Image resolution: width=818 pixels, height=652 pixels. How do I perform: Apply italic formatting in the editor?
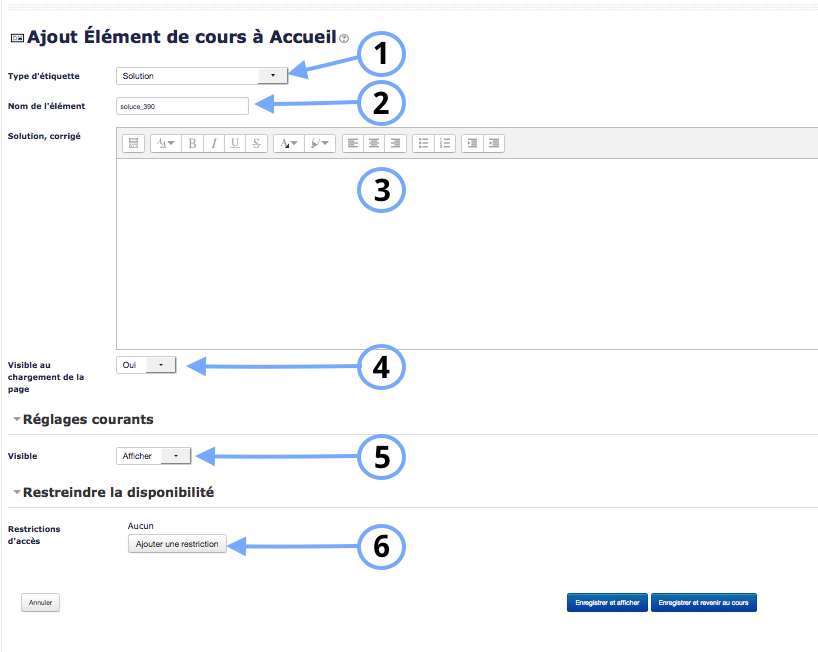[x=214, y=144]
